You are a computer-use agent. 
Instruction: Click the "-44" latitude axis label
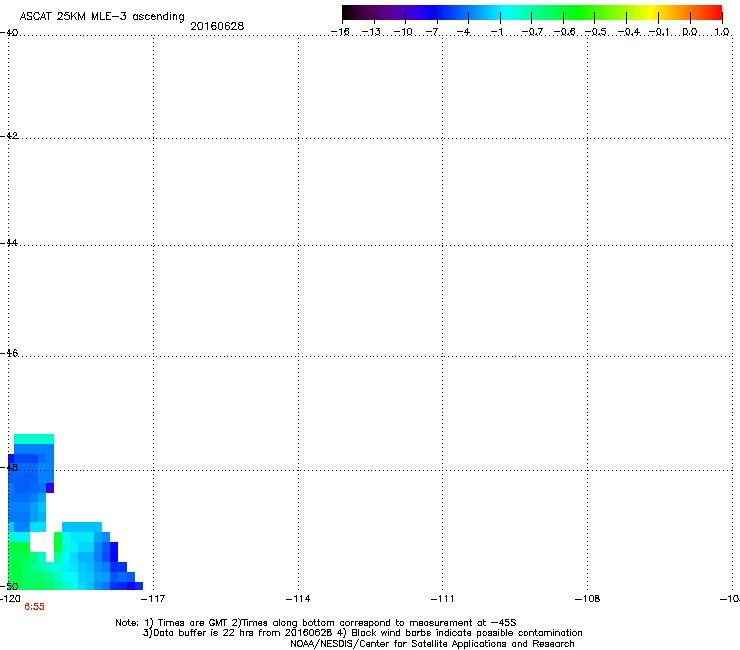point(9,243)
